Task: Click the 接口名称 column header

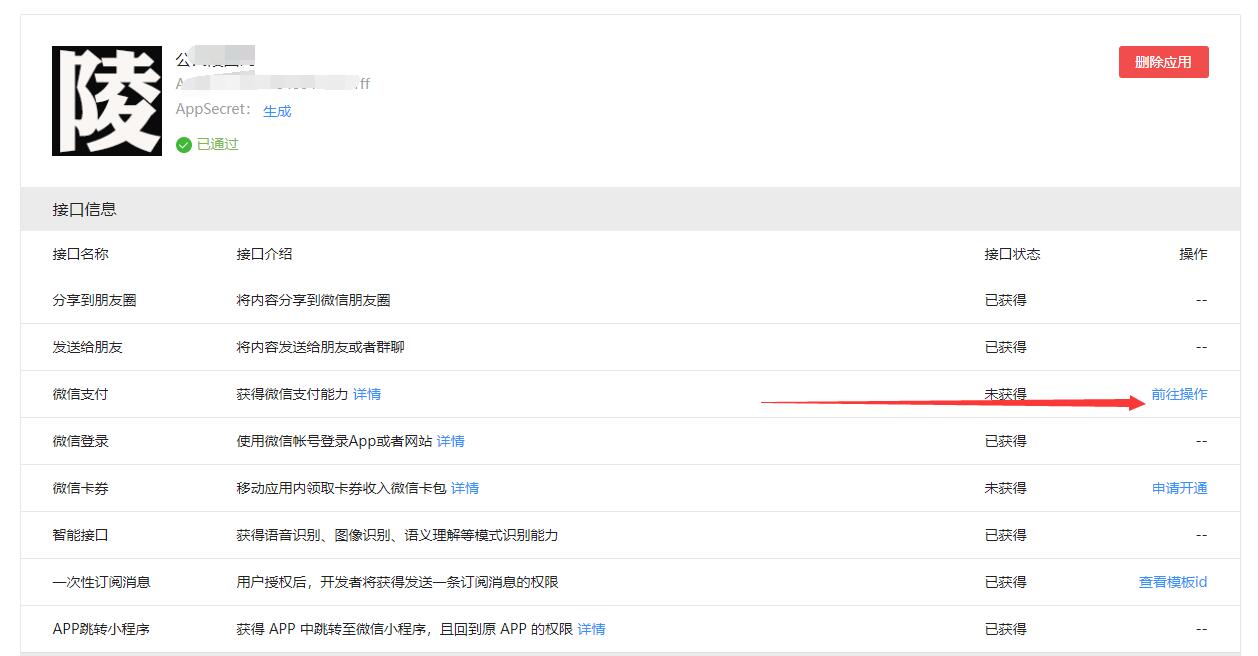Action: pos(81,254)
